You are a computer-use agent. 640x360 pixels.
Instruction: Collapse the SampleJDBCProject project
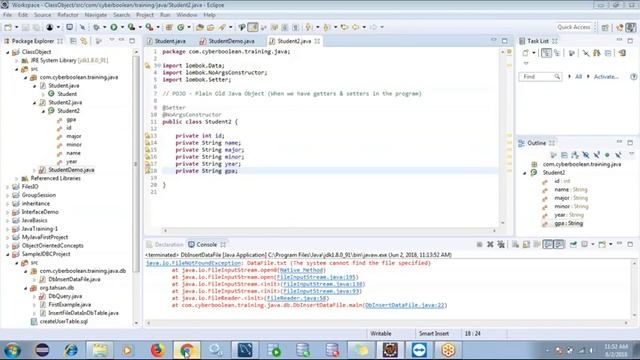click(x=7, y=254)
